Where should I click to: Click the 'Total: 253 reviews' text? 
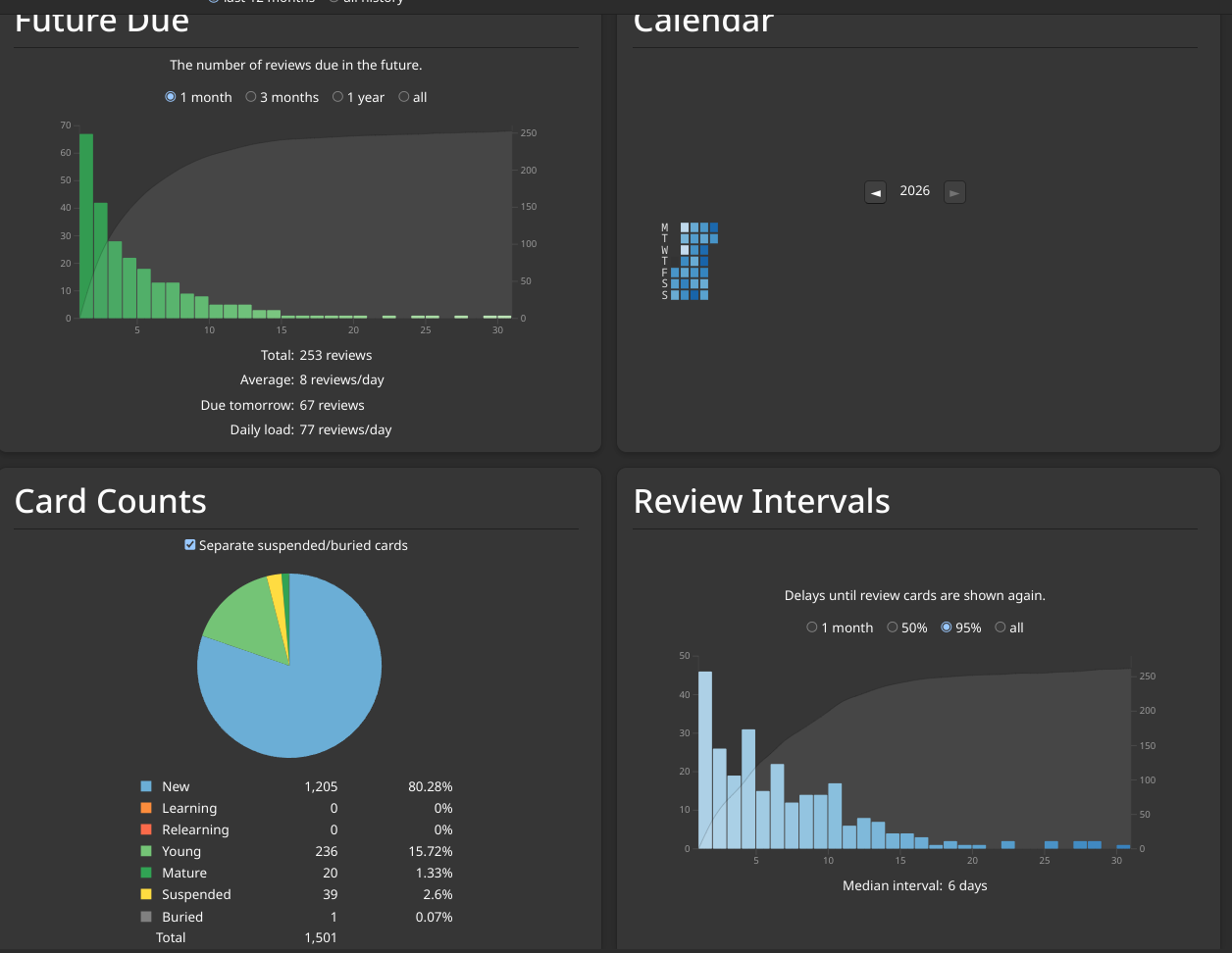[x=317, y=355]
